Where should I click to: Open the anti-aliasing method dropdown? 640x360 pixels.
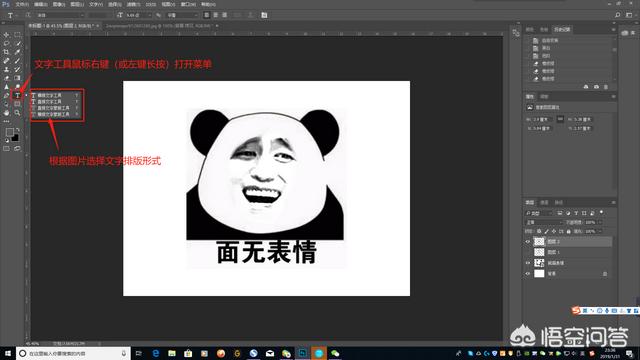pos(182,15)
